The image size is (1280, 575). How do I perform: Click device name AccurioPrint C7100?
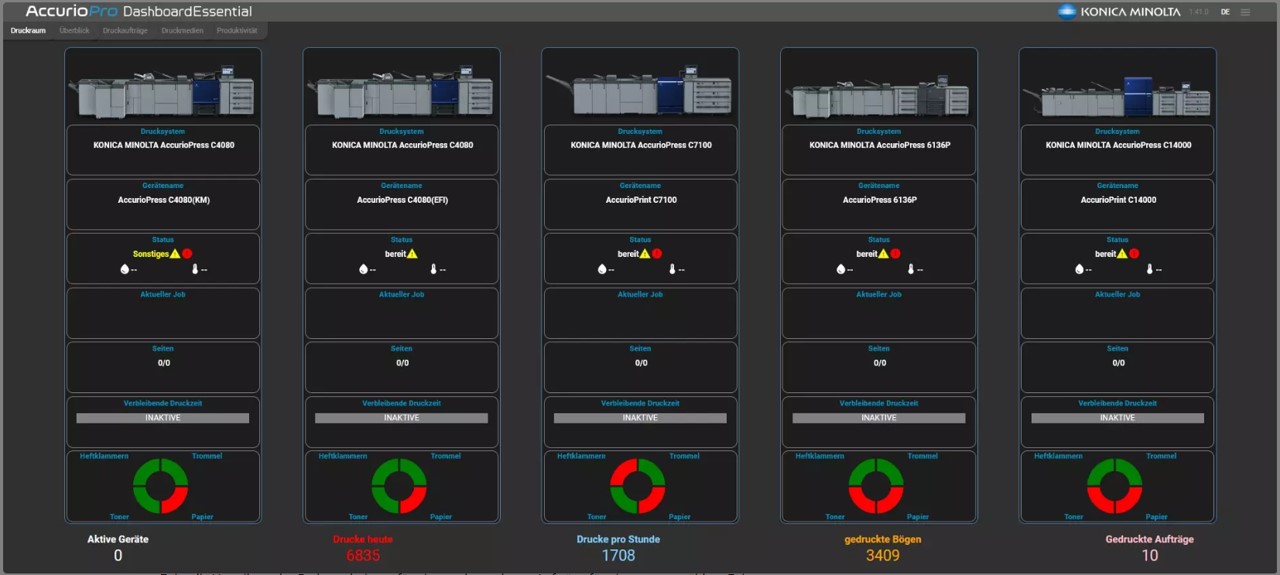click(641, 200)
